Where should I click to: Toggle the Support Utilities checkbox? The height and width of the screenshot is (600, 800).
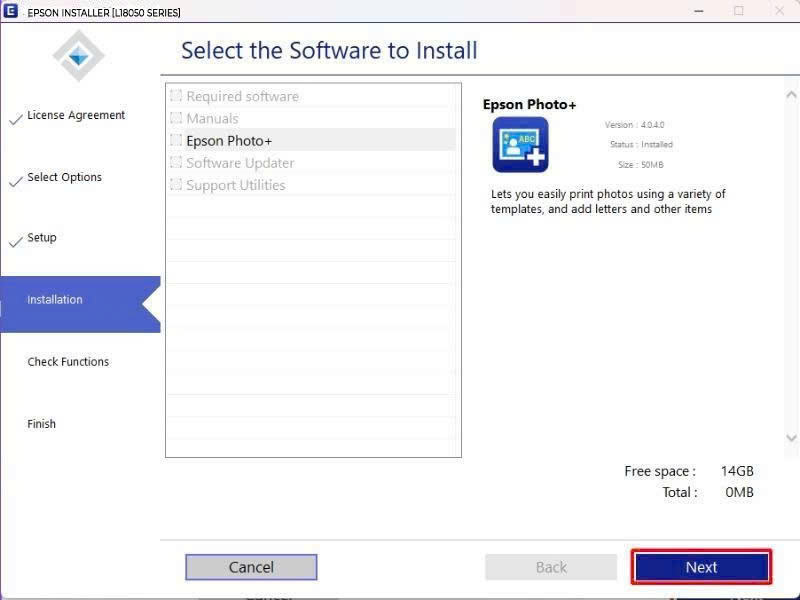click(x=176, y=184)
